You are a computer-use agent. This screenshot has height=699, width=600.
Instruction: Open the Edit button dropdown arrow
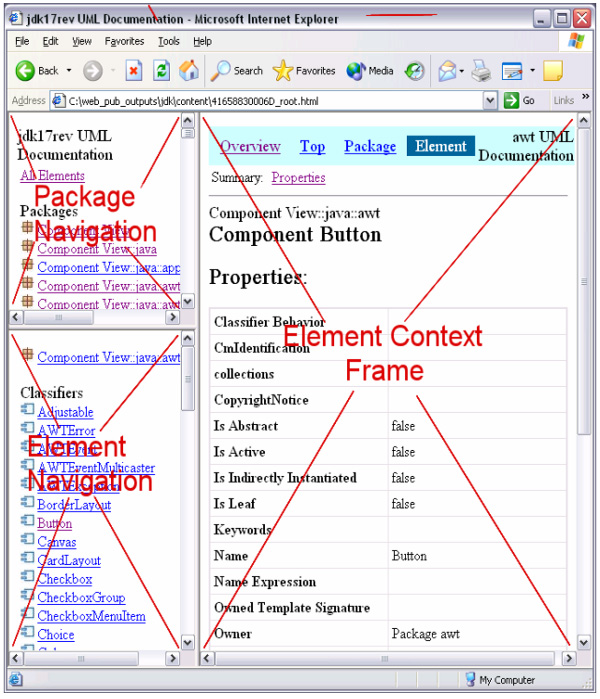pyautogui.click(x=532, y=70)
